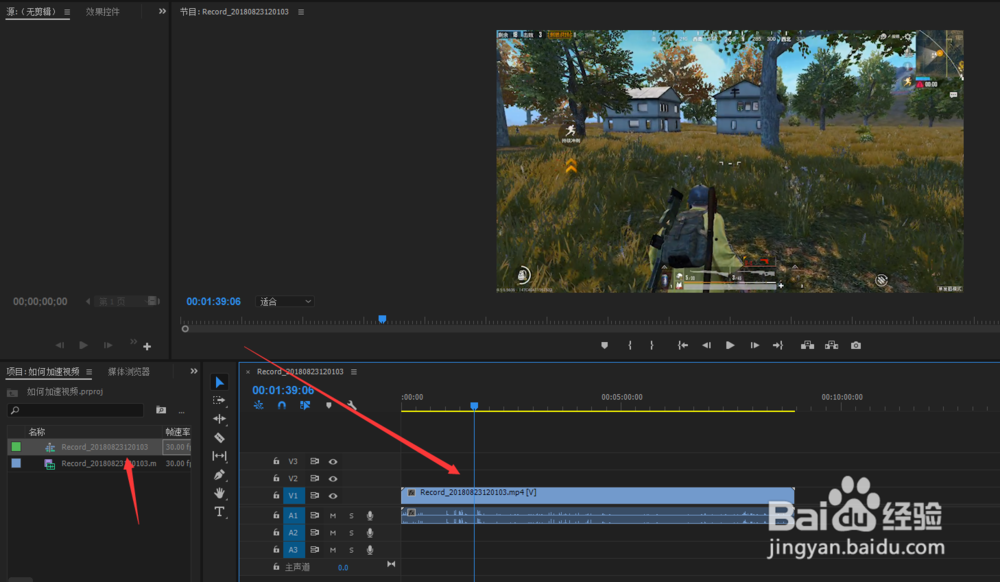Viewport: 1000px width, 582px height.
Task: Export a frame with the camera icon
Action: click(x=856, y=346)
